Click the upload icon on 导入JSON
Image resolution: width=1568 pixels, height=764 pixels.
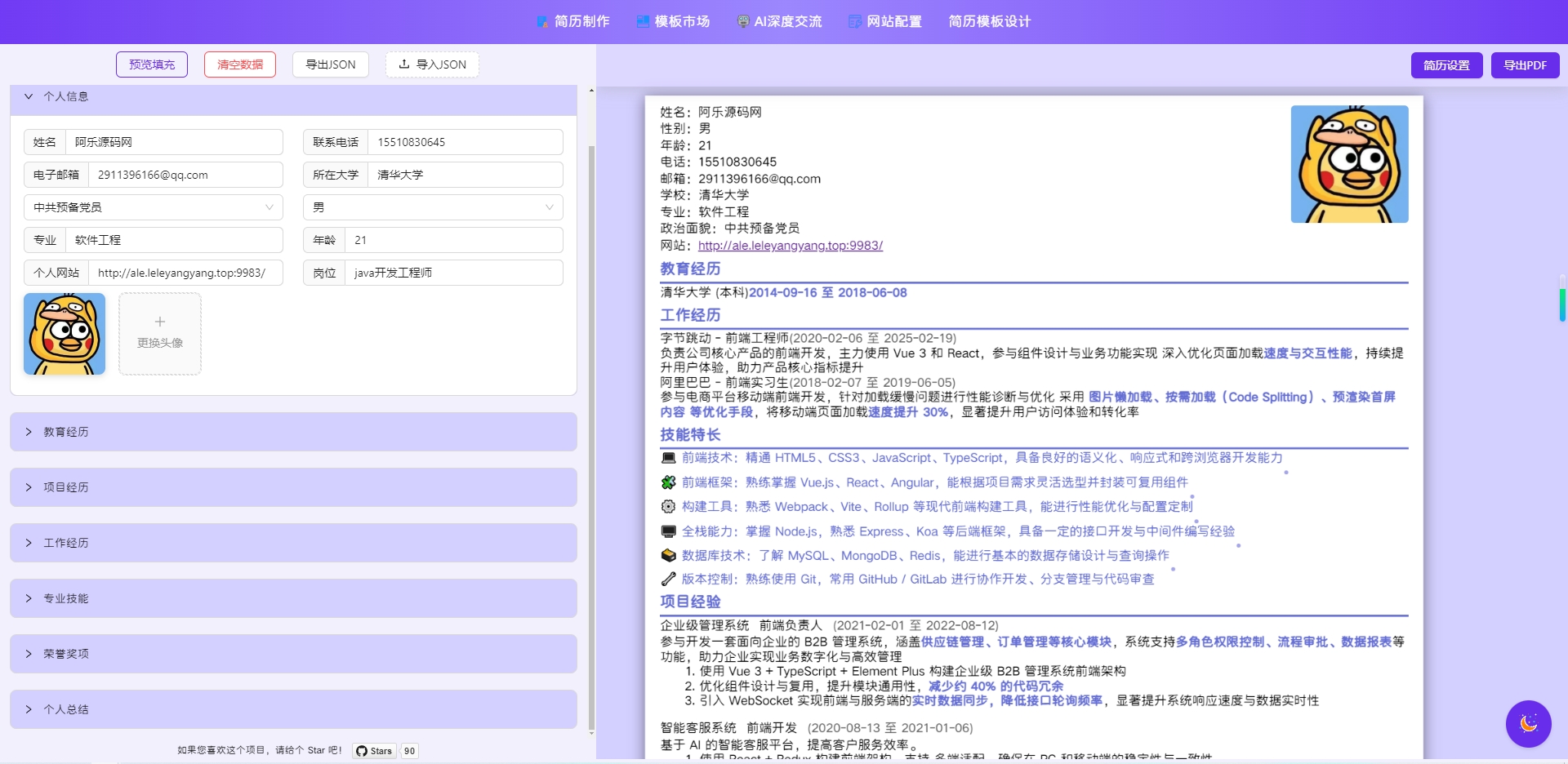pyautogui.click(x=403, y=64)
